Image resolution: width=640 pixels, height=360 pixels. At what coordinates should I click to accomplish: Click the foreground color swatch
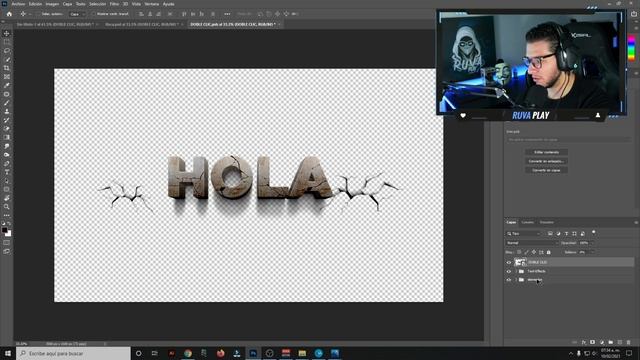tap(4, 230)
